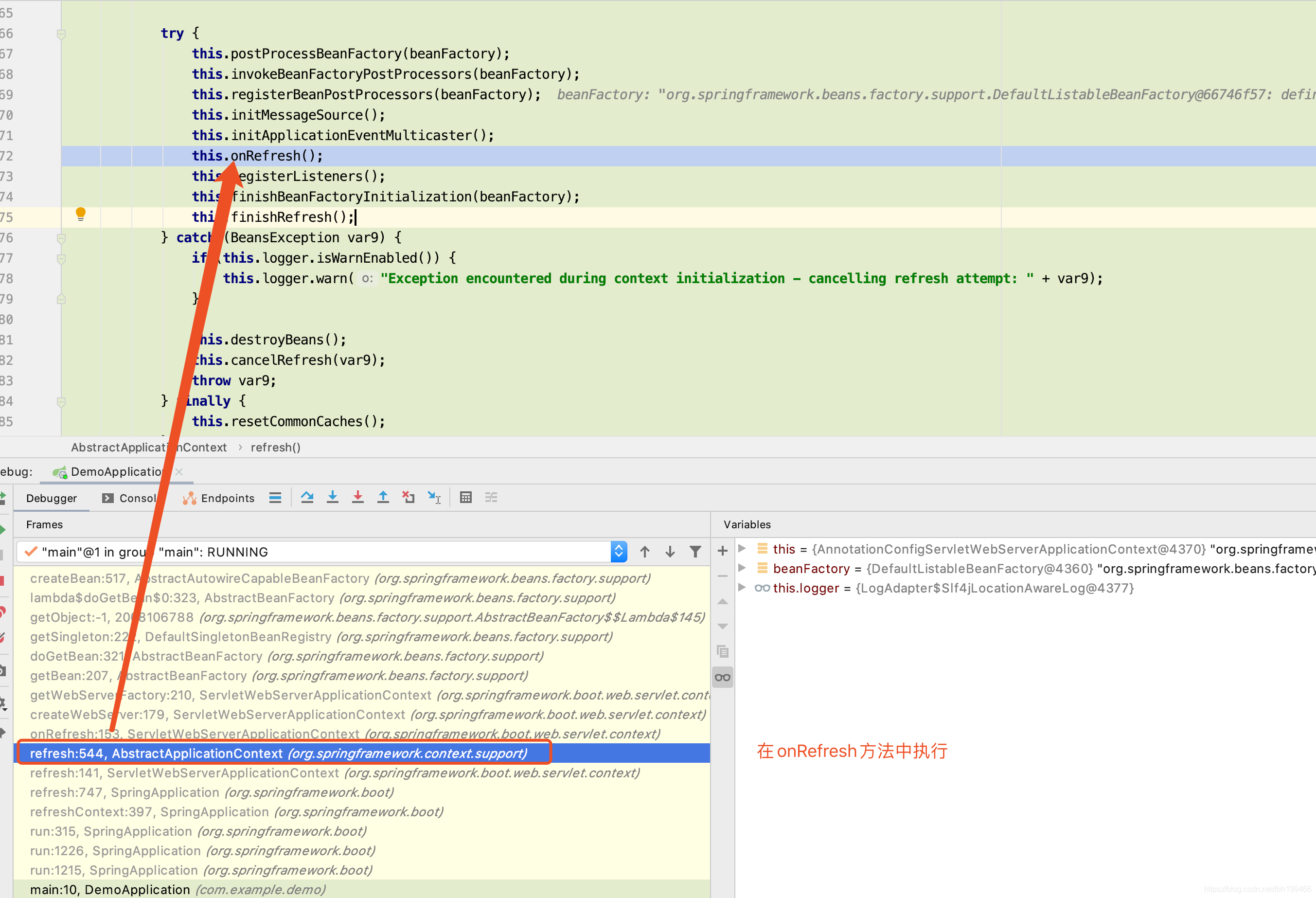Switch to the Console tab
This screenshot has height=898, width=1316.
coord(131,498)
